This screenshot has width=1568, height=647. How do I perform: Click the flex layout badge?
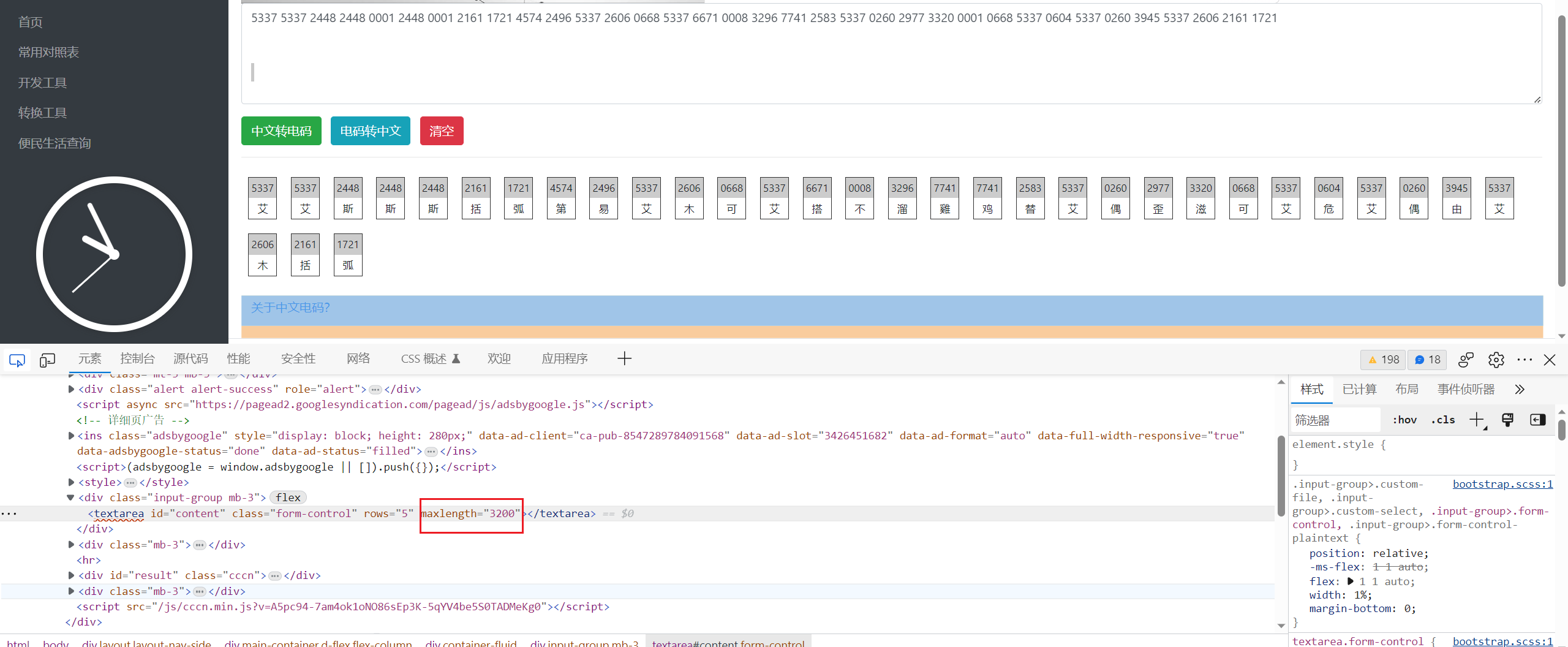pyautogui.click(x=288, y=498)
